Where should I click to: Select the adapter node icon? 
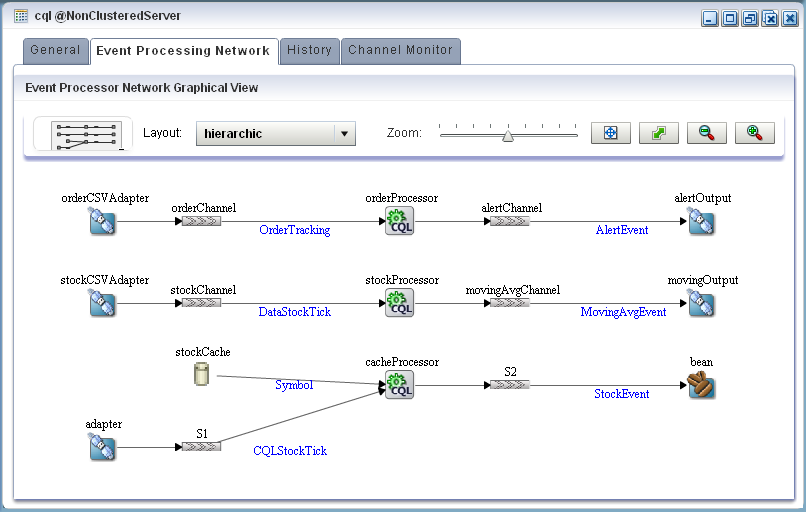[x=102, y=447]
